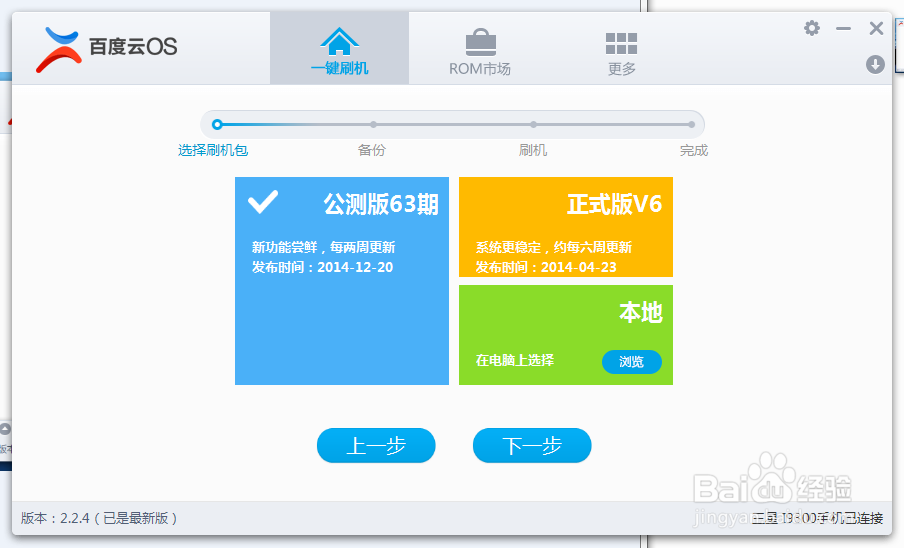Open settings via the gear icon
Image resolution: width=904 pixels, height=548 pixels.
point(812,28)
